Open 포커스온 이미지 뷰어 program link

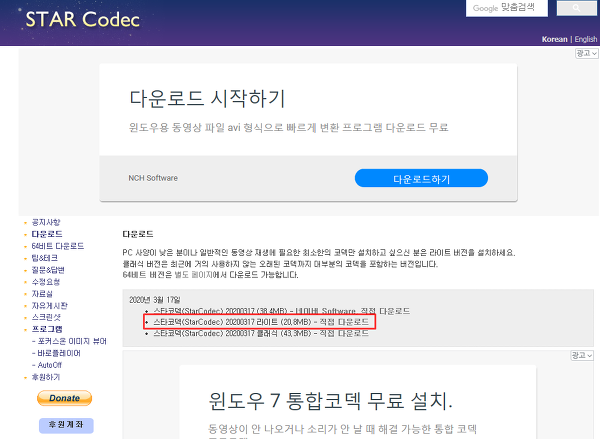(x=72, y=341)
